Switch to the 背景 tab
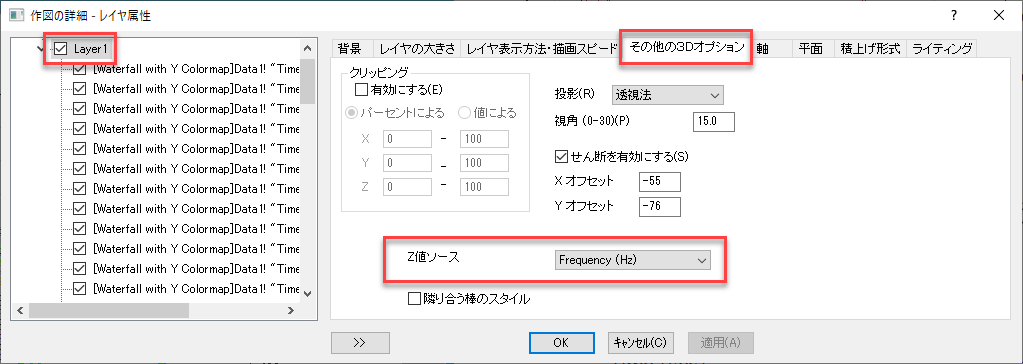Screen dimensions: 1023x364 (x=351, y=48)
